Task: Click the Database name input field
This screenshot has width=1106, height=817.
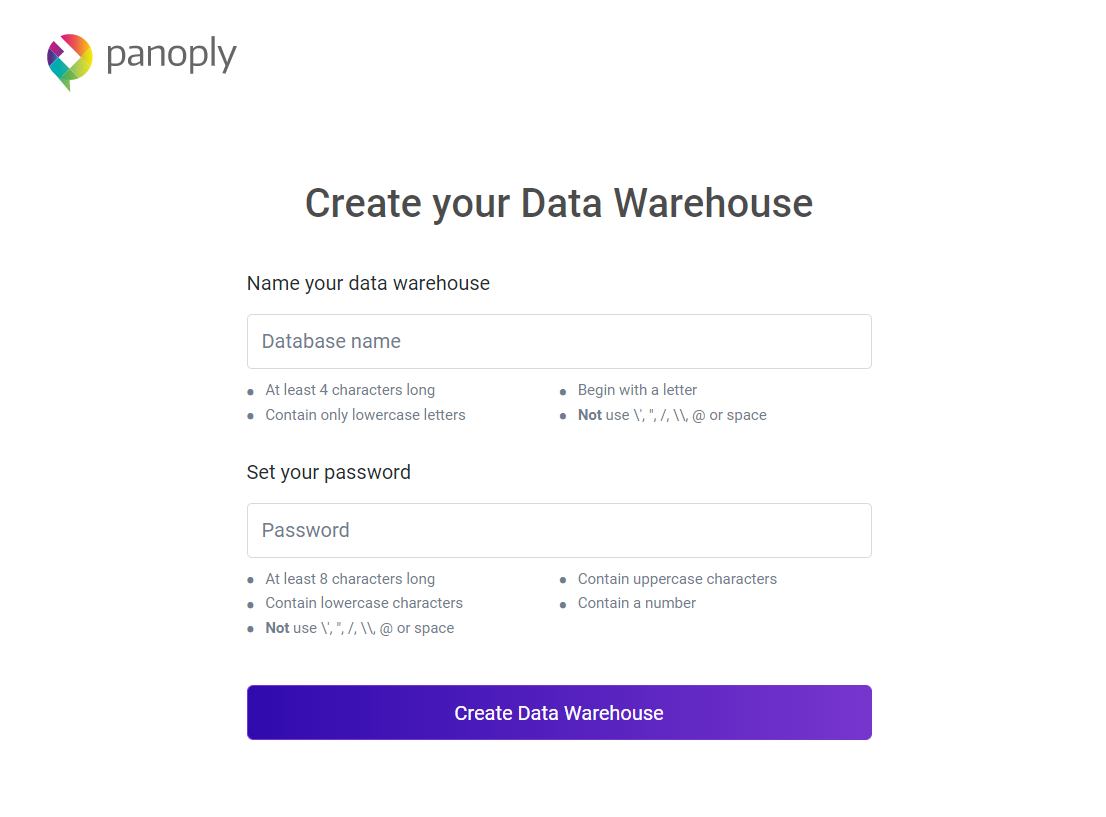Action: pyautogui.click(x=559, y=342)
